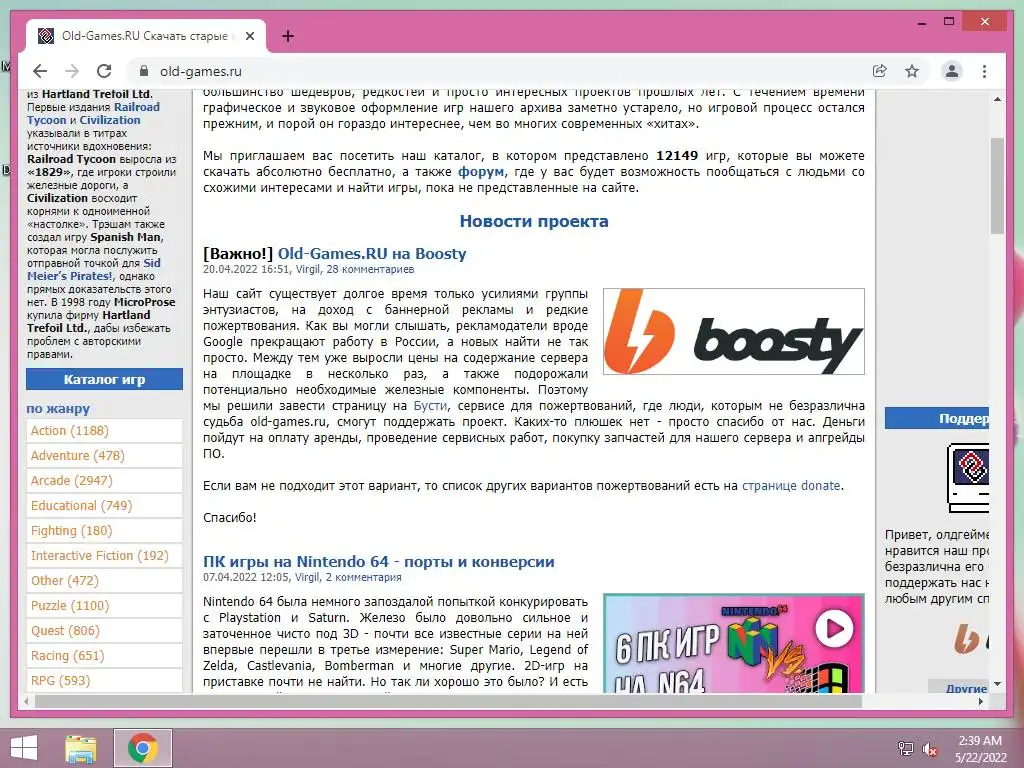The width and height of the screenshot is (1024, 768).
Task: Open the странице donate link
Action: [791, 485]
